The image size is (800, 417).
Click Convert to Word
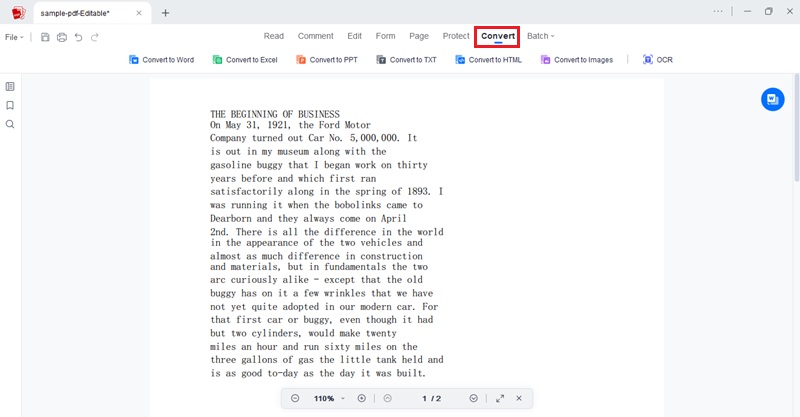(161, 60)
